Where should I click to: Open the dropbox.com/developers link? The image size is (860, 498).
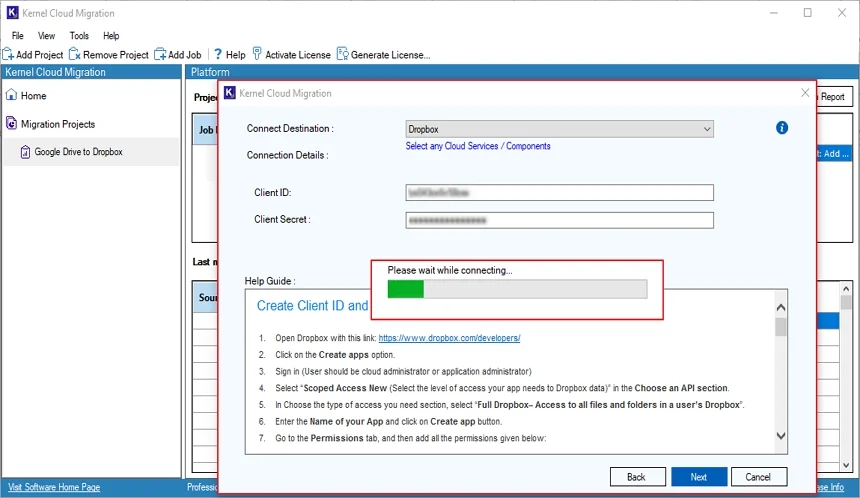449,338
